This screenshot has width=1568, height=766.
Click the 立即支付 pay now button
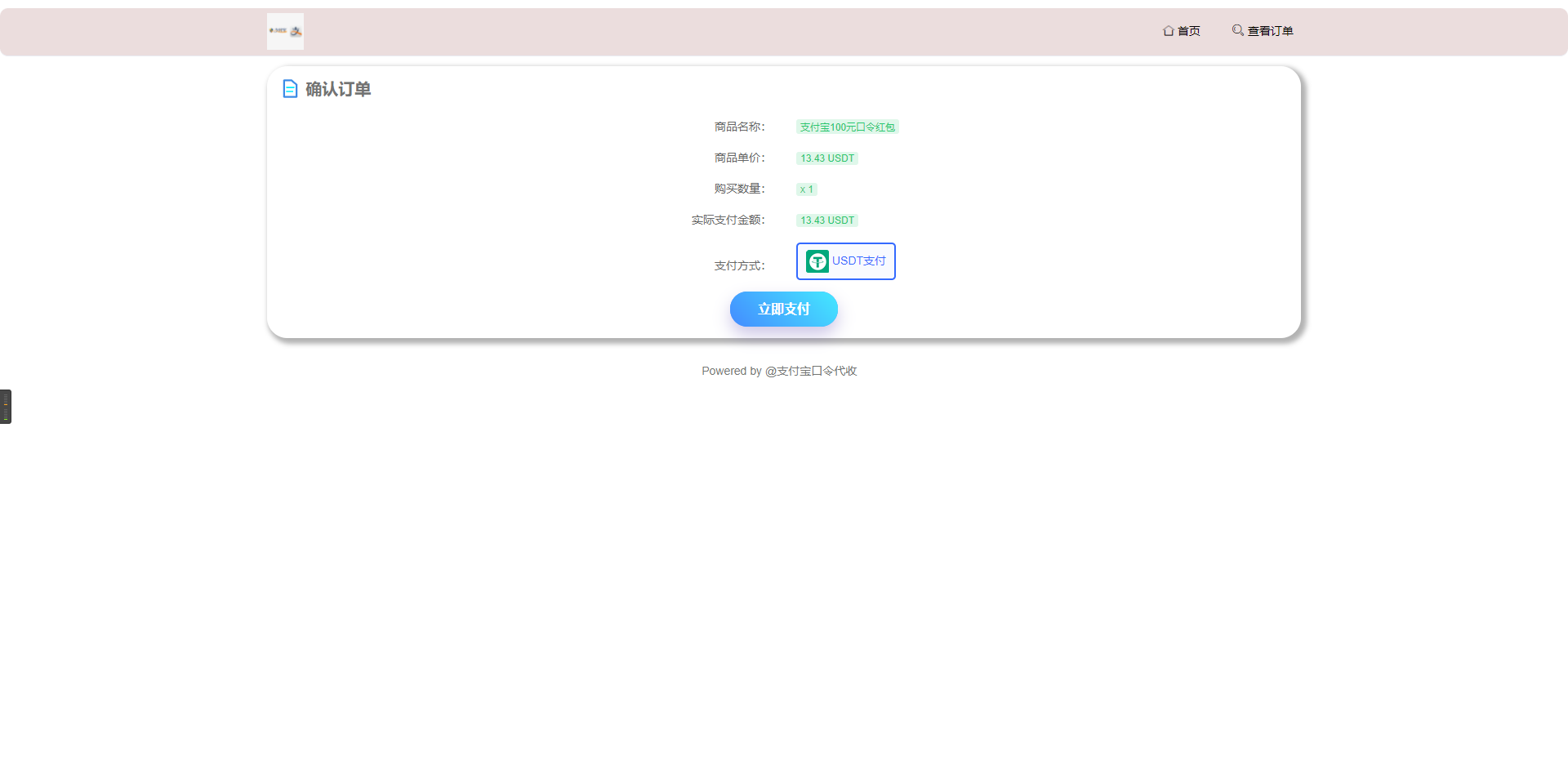(784, 310)
